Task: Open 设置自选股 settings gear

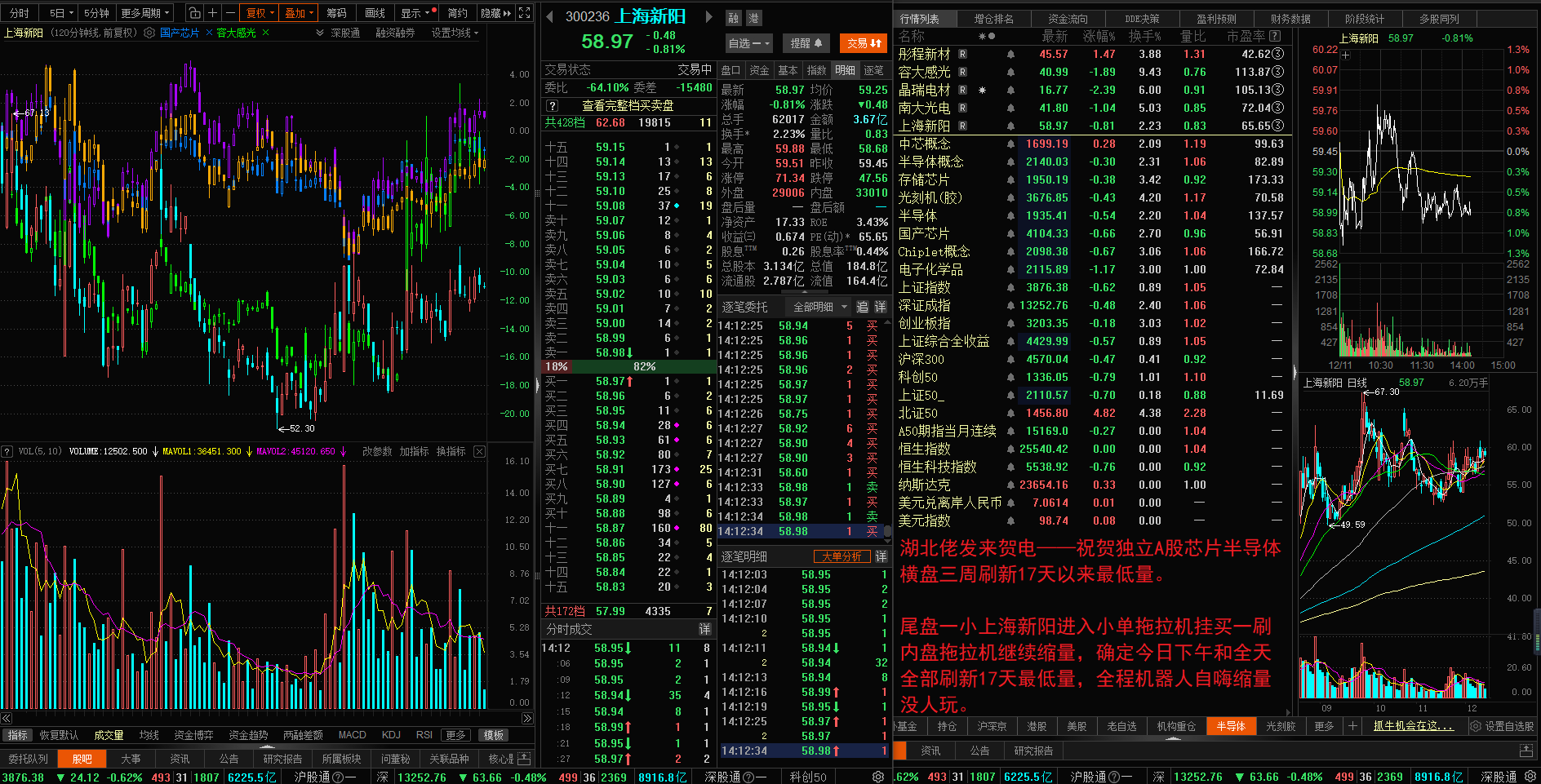Action: [1476, 726]
